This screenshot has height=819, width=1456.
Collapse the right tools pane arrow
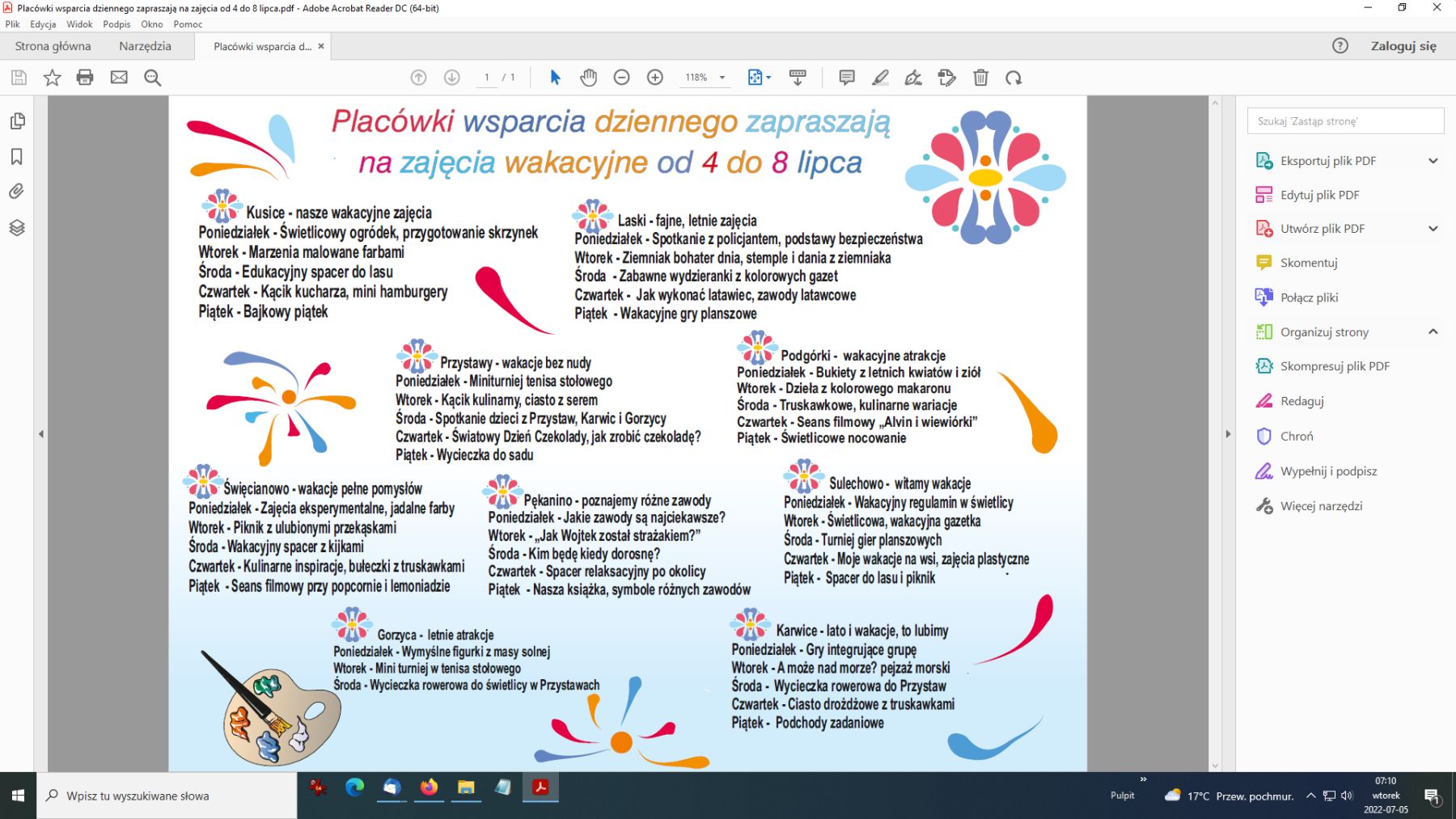point(1228,434)
